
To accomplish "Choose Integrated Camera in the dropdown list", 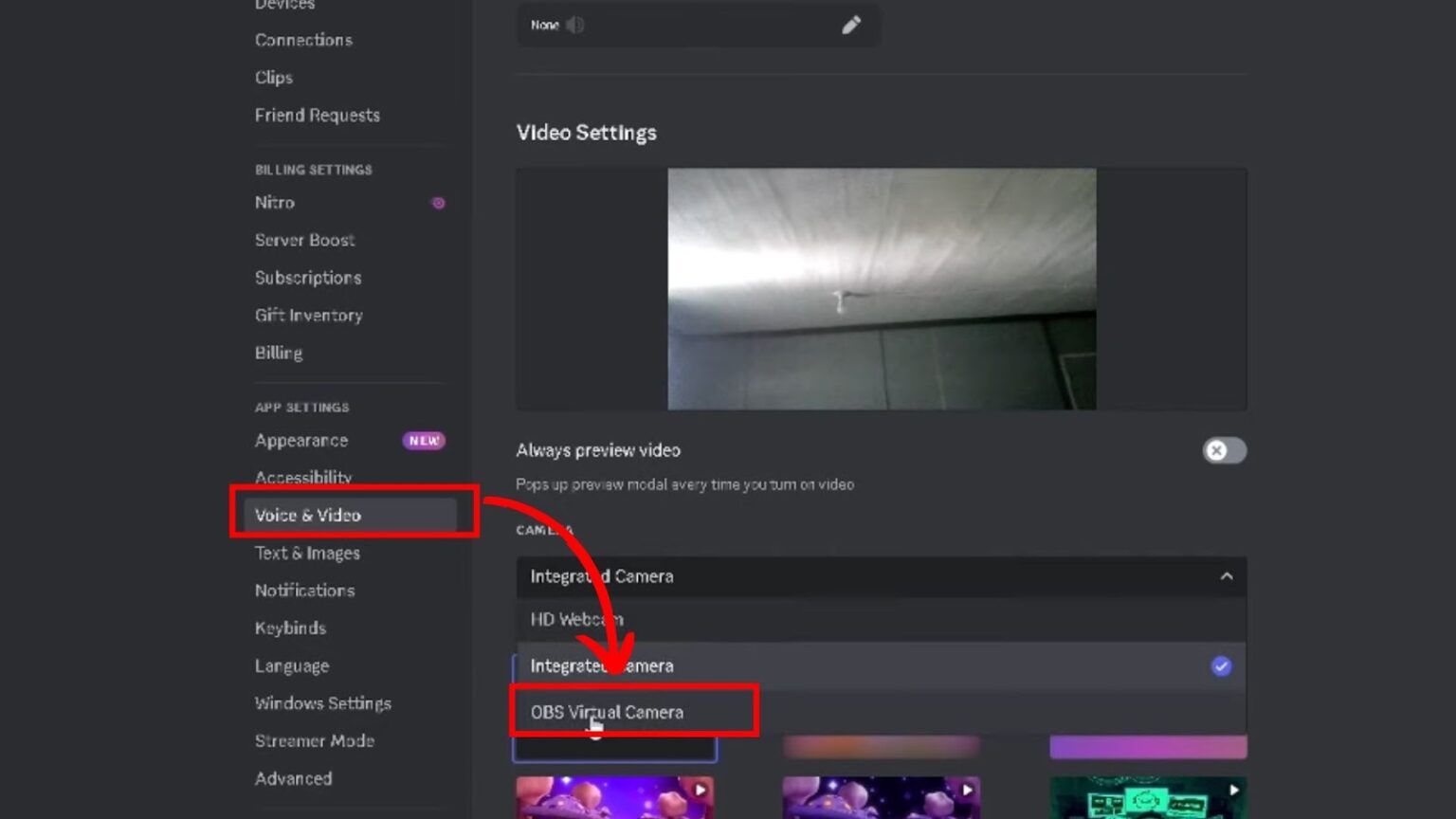I will 601,666.
